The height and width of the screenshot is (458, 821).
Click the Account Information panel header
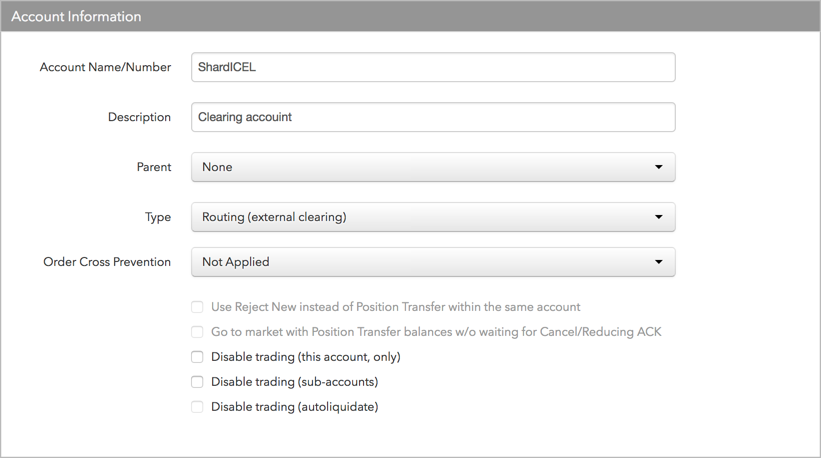(x=410, y=16)
